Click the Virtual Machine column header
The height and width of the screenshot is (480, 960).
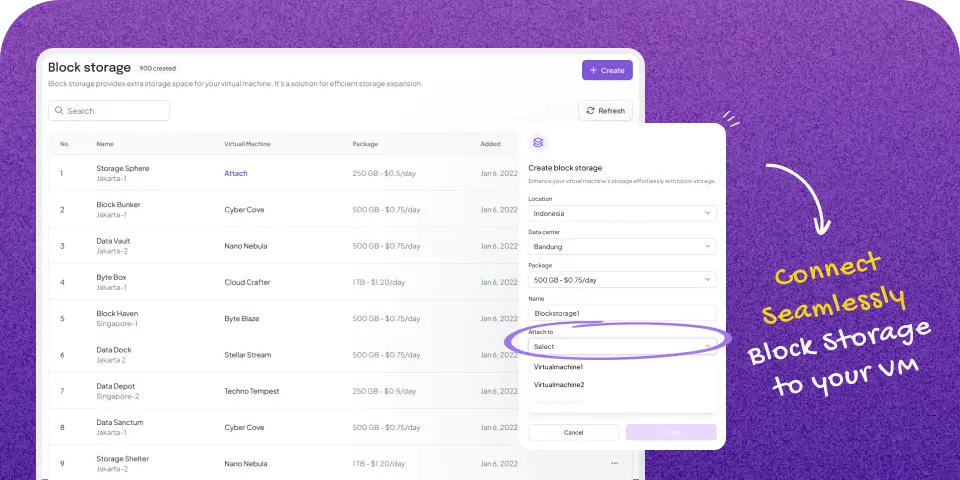pyautogui.click(x=247, y=144)
